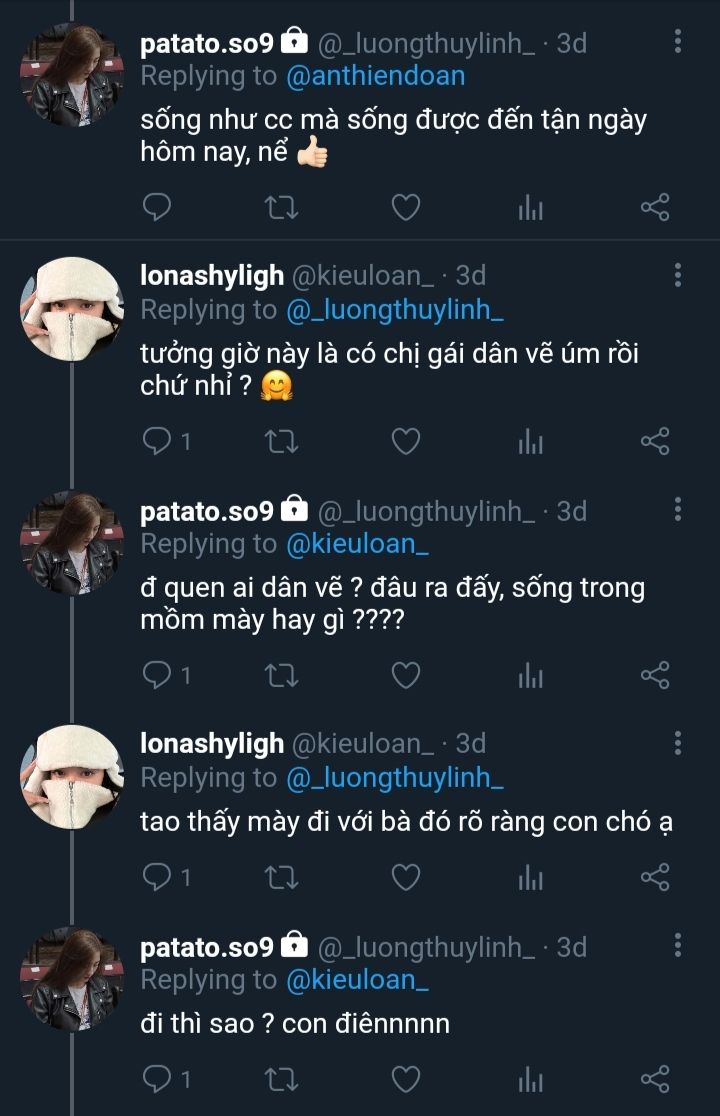Viewport: 720px width, 1116px height.
Task: Reply to the first tweet about 'sống như cc'
Action: pyautogui.click(x=157, y=208)
